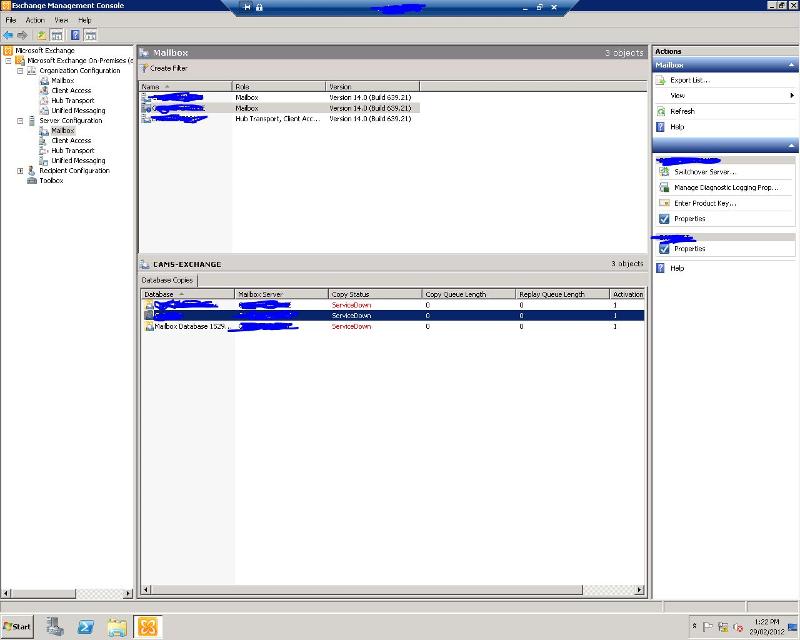Screen dimensions: 800x640
Task: Click the Windows Start button
Action: pyautogui.click(x=17, y=626)
